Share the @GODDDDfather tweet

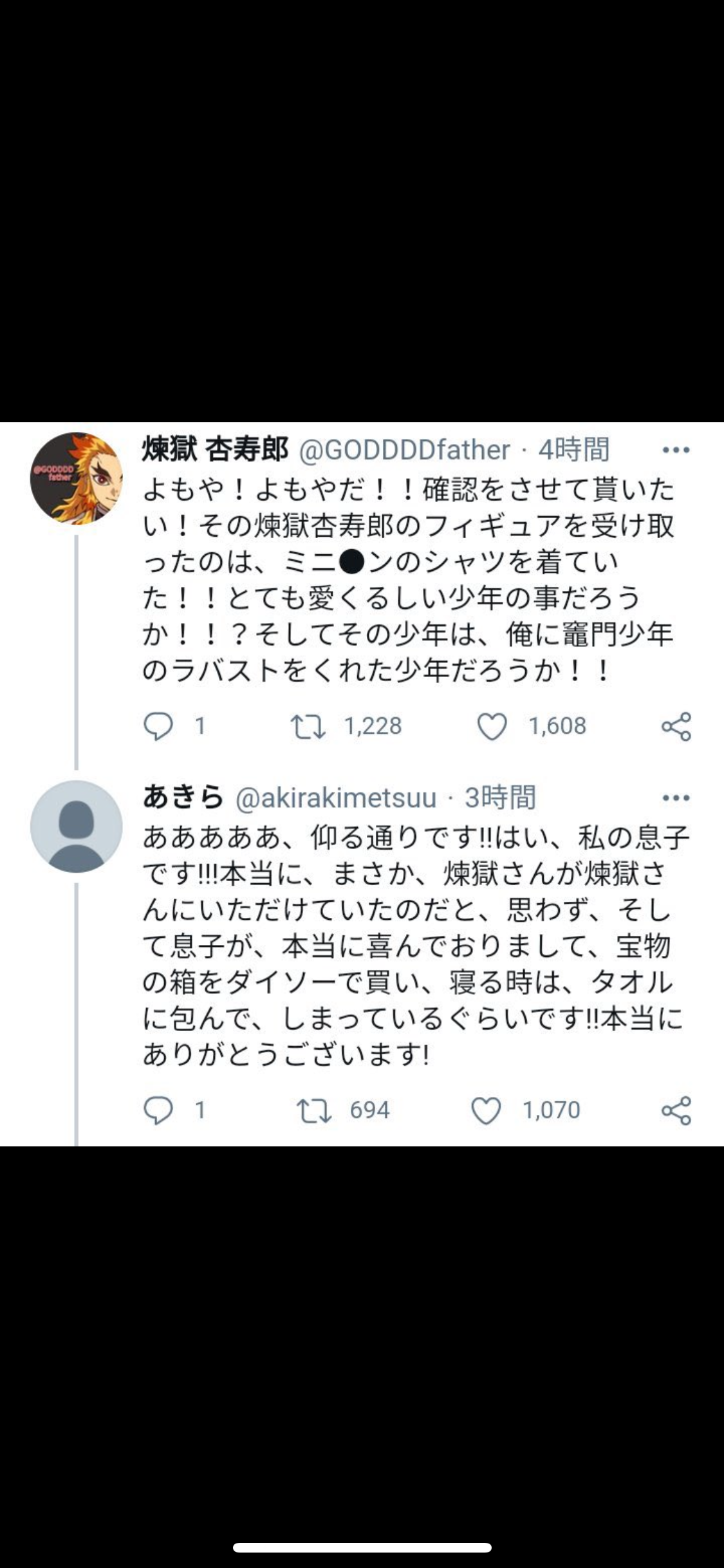click(x=676, y=726)
